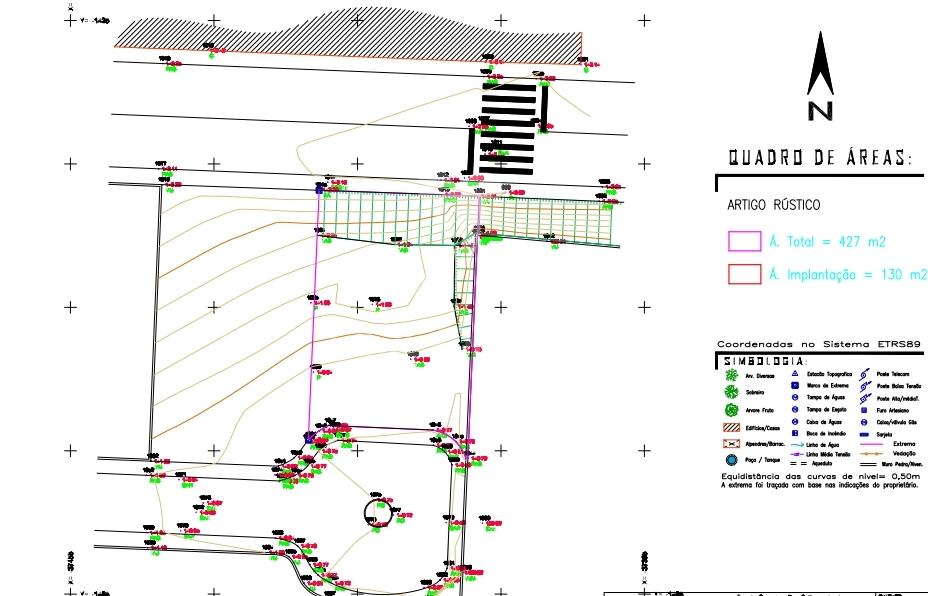Click the 'SIMBOLOGIA:' heading
The width and height of the screenshot is (928, 596).
point(765,361)
